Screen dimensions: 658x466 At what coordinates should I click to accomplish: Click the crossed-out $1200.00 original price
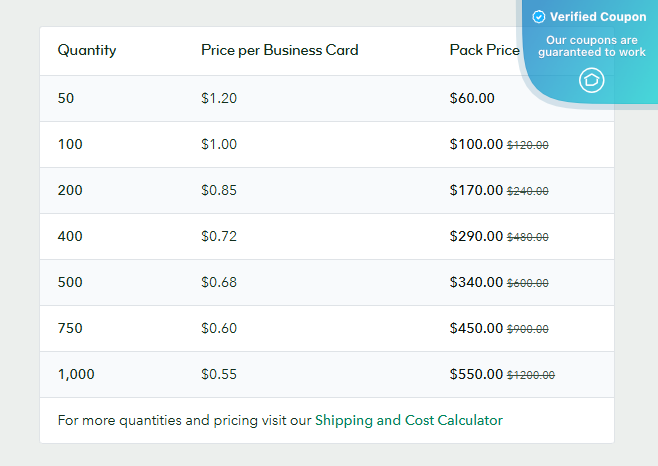[x=531, y=375]
